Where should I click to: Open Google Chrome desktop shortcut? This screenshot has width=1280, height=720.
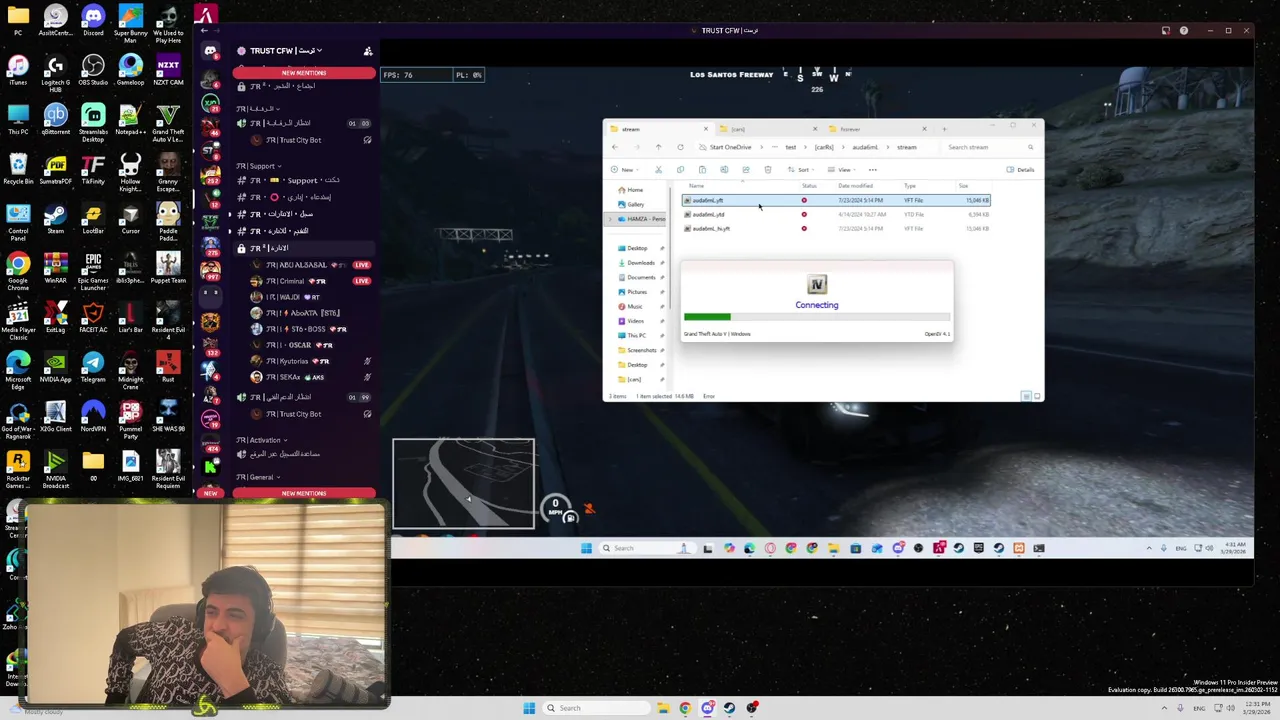(x=18, y=268)
